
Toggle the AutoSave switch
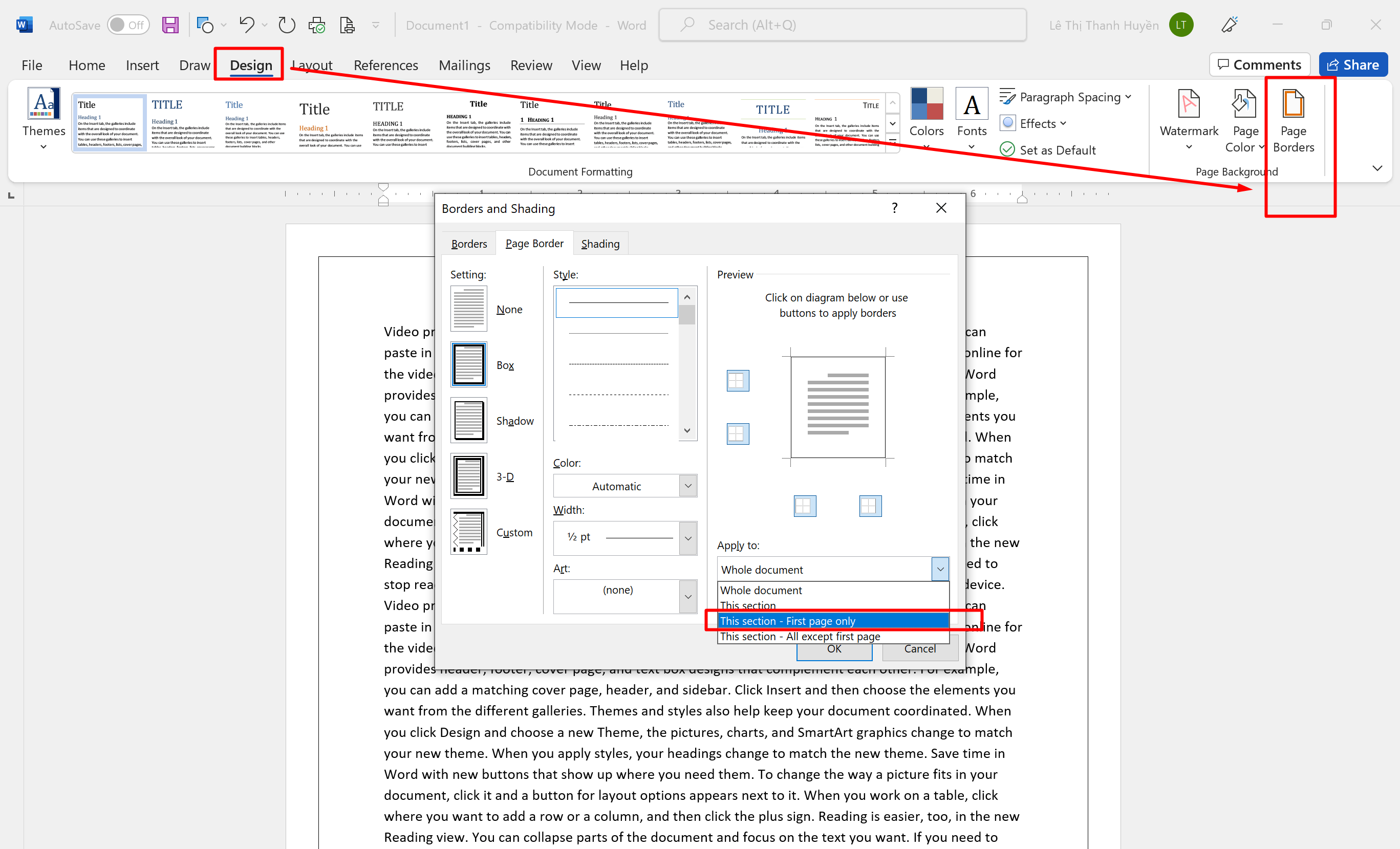128,25
